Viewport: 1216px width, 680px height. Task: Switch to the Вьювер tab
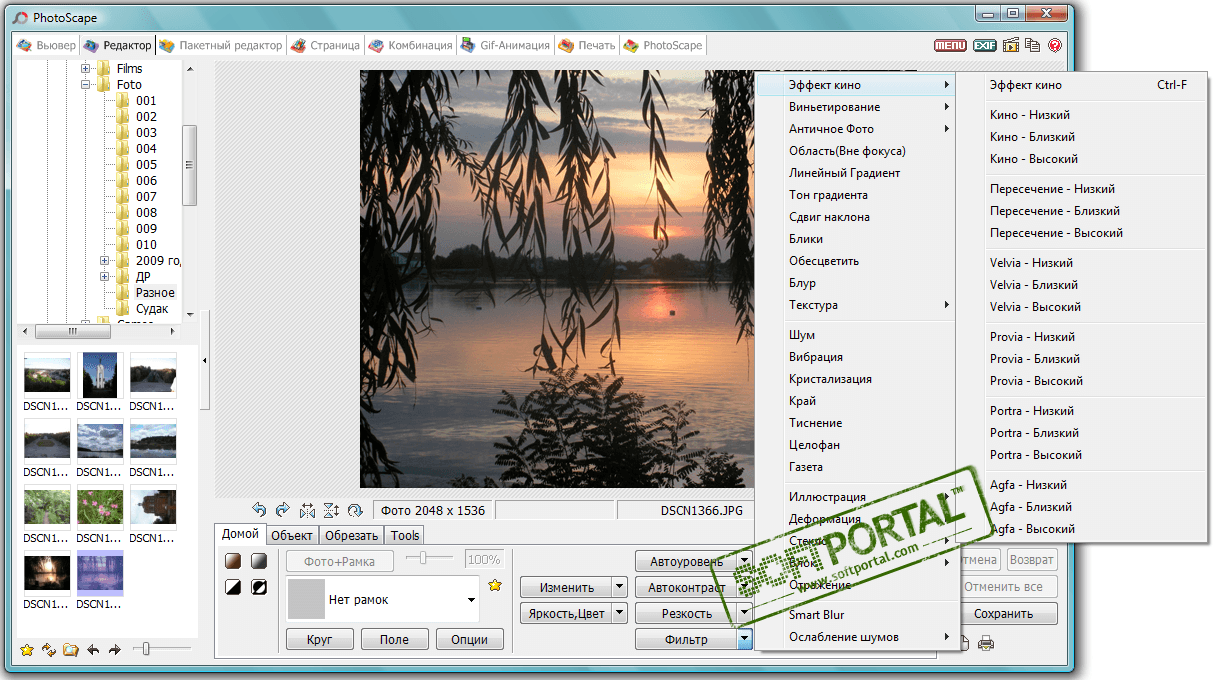click(x=47, y=45)
